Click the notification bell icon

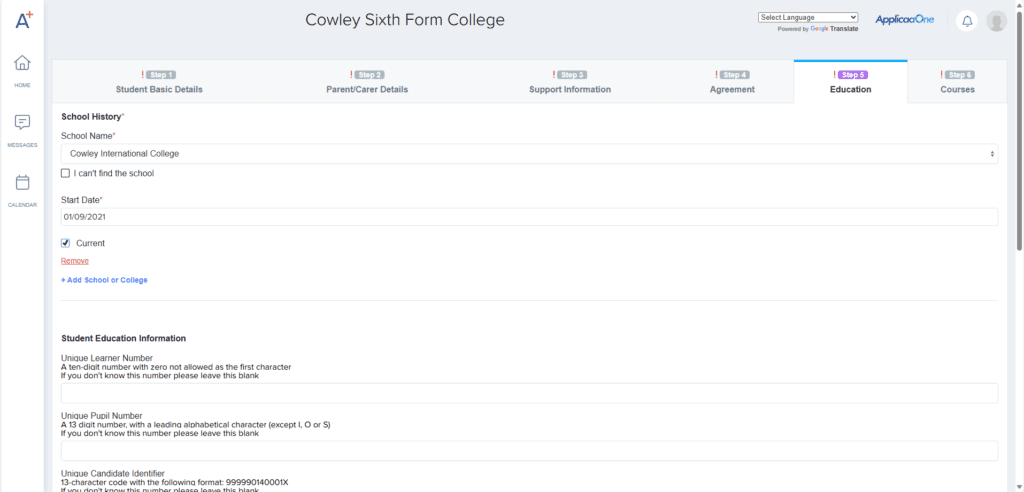click(x=967, y=21)
